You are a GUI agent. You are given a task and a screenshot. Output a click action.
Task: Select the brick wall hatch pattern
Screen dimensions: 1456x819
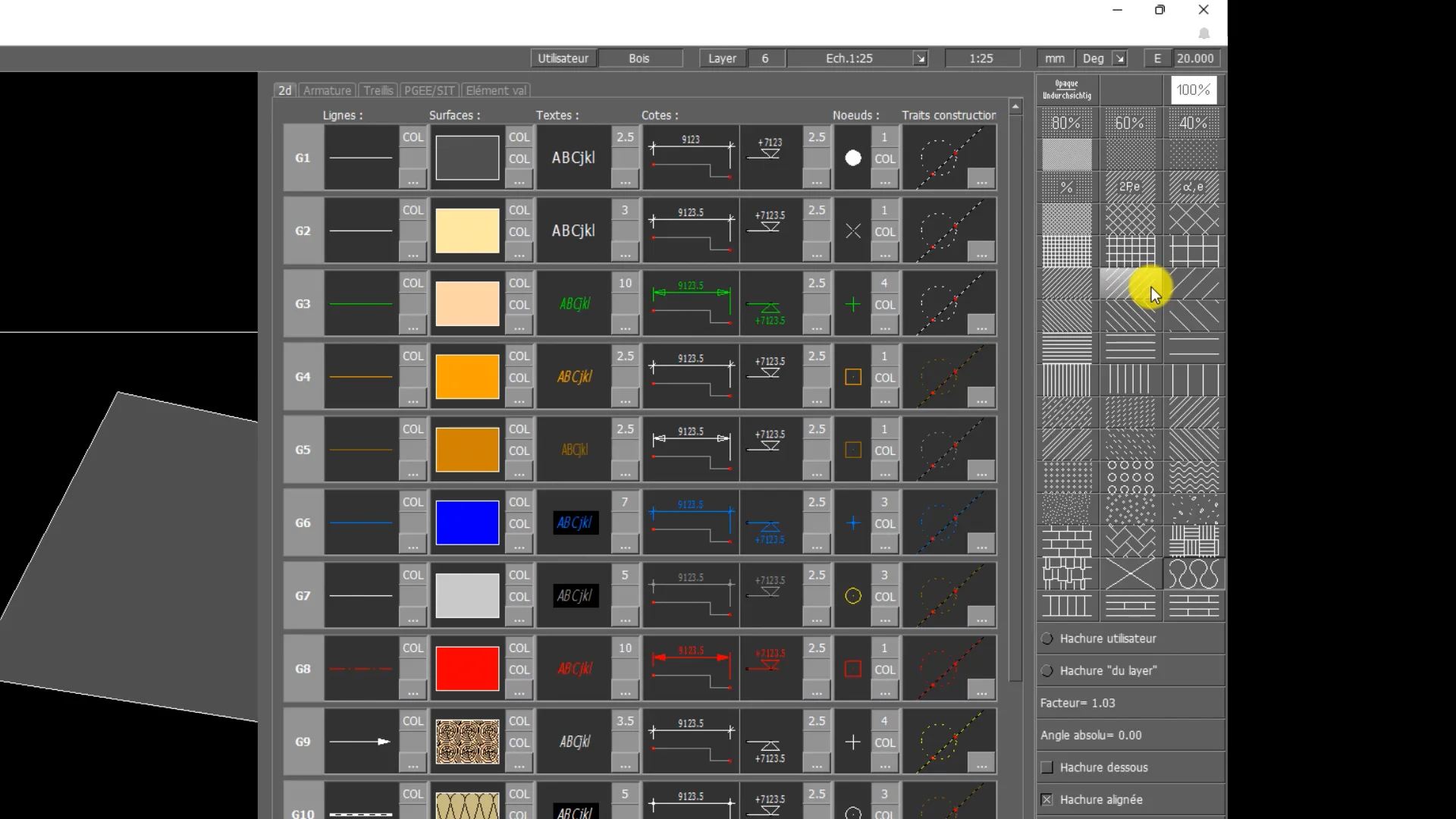1066,541
